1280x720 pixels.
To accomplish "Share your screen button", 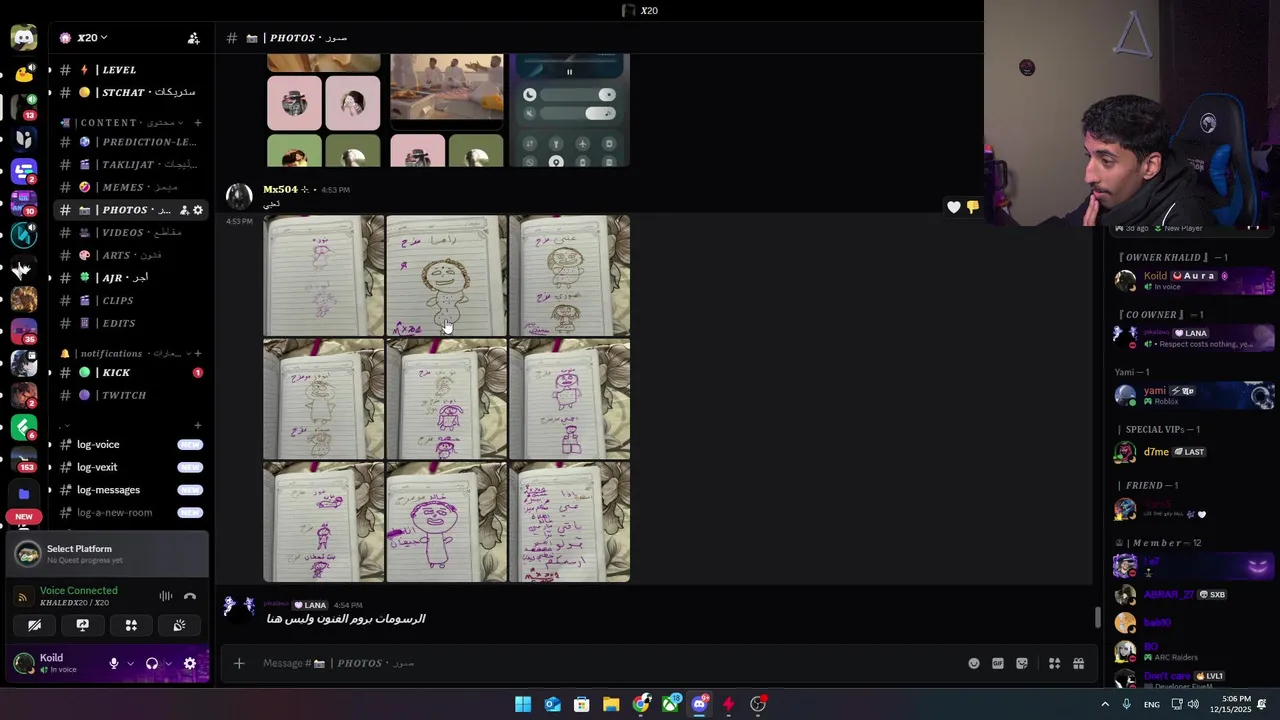I will pos(83,625).
